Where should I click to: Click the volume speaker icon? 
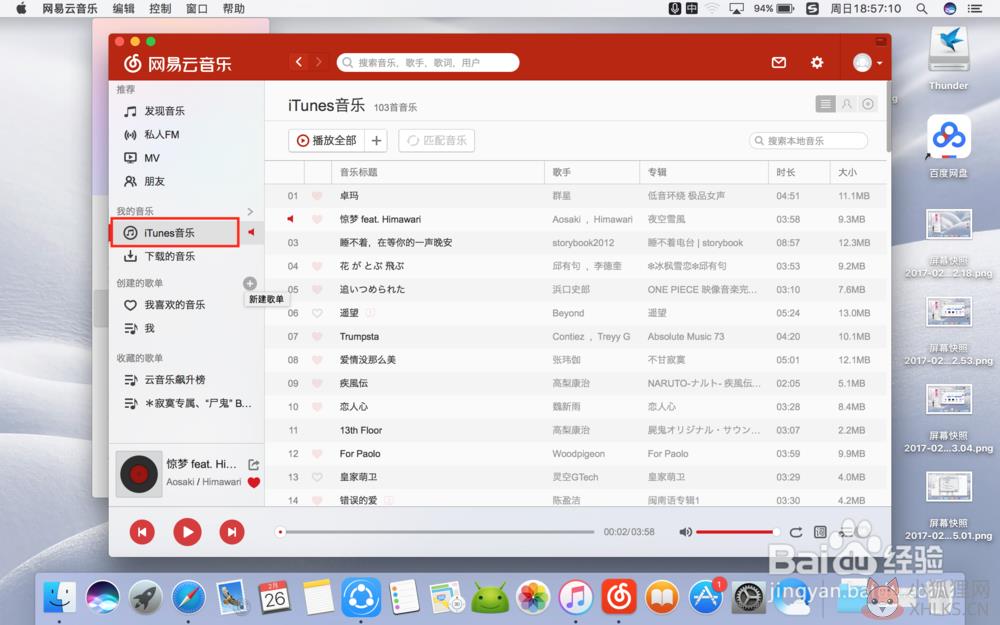click(x=686, y=532)
